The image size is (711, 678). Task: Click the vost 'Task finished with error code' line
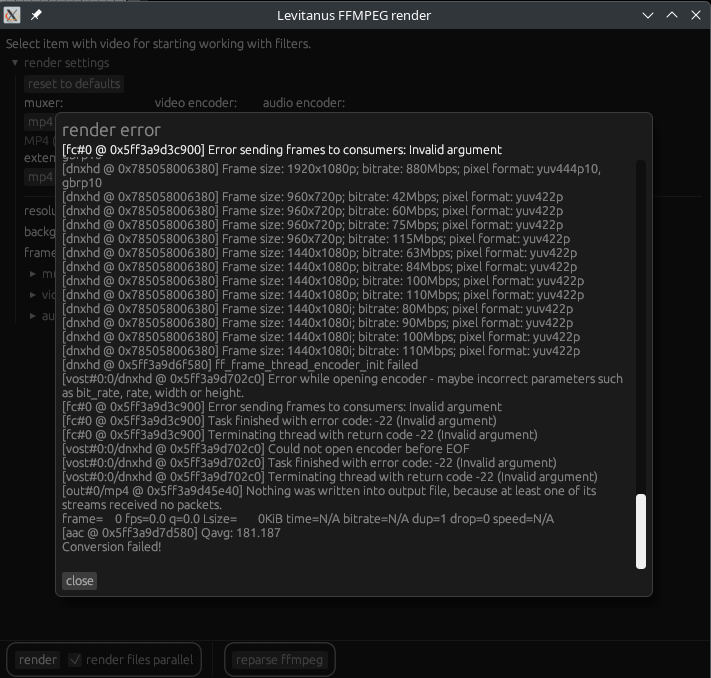(x=309, y=463)
